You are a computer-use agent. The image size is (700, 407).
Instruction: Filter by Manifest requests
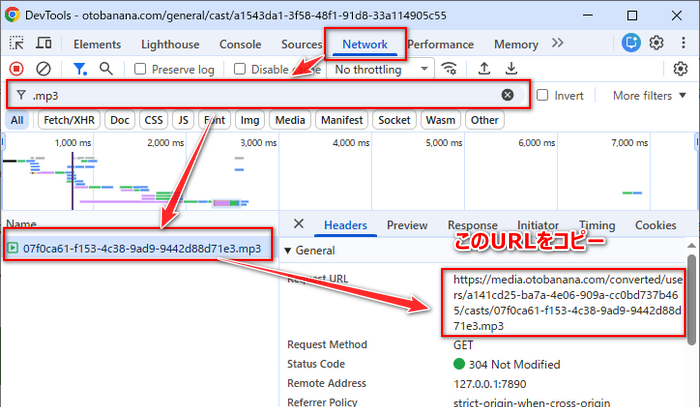[x=342, y=120]
